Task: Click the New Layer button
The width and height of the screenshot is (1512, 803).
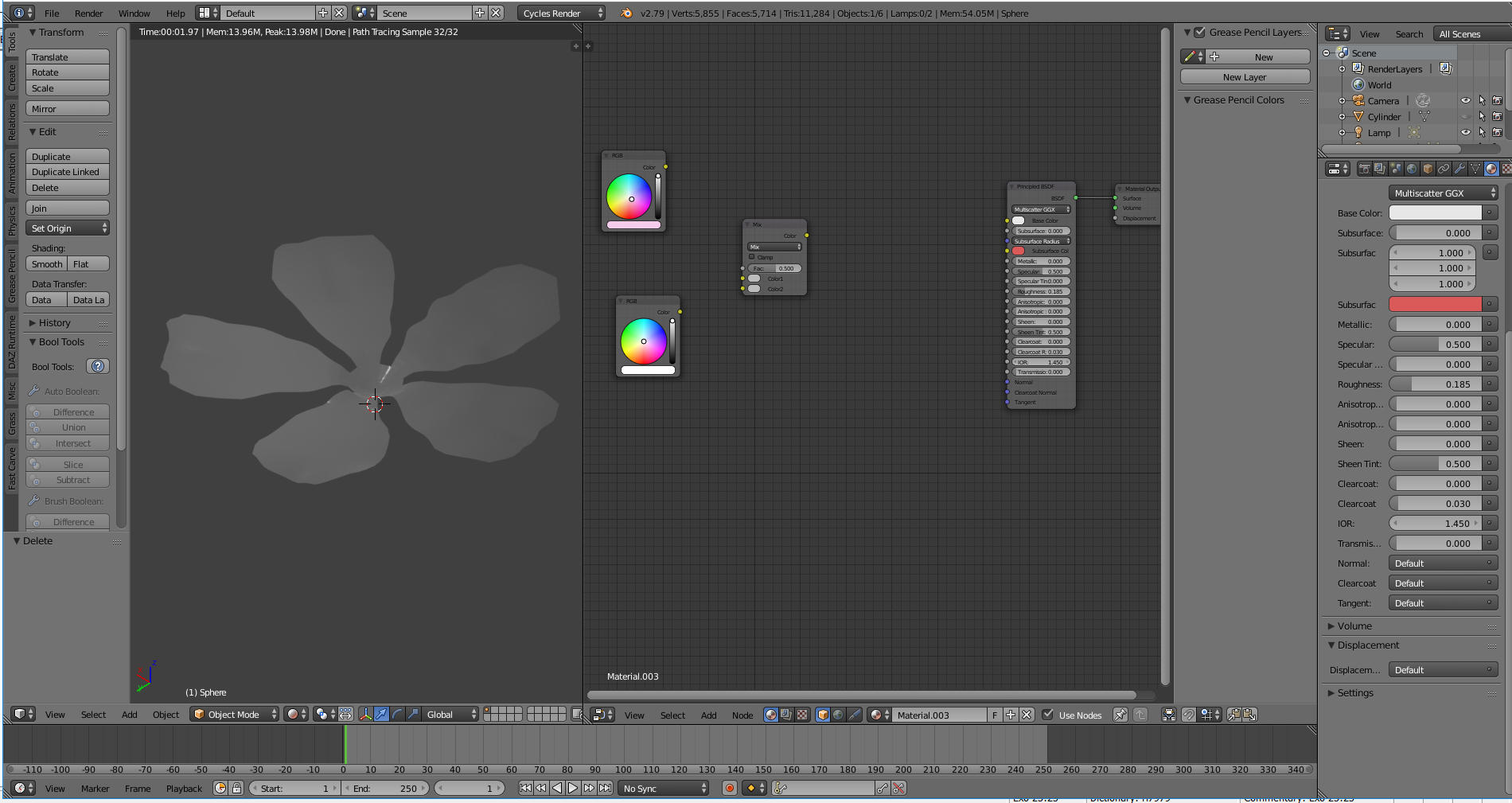Action: 1245,77
